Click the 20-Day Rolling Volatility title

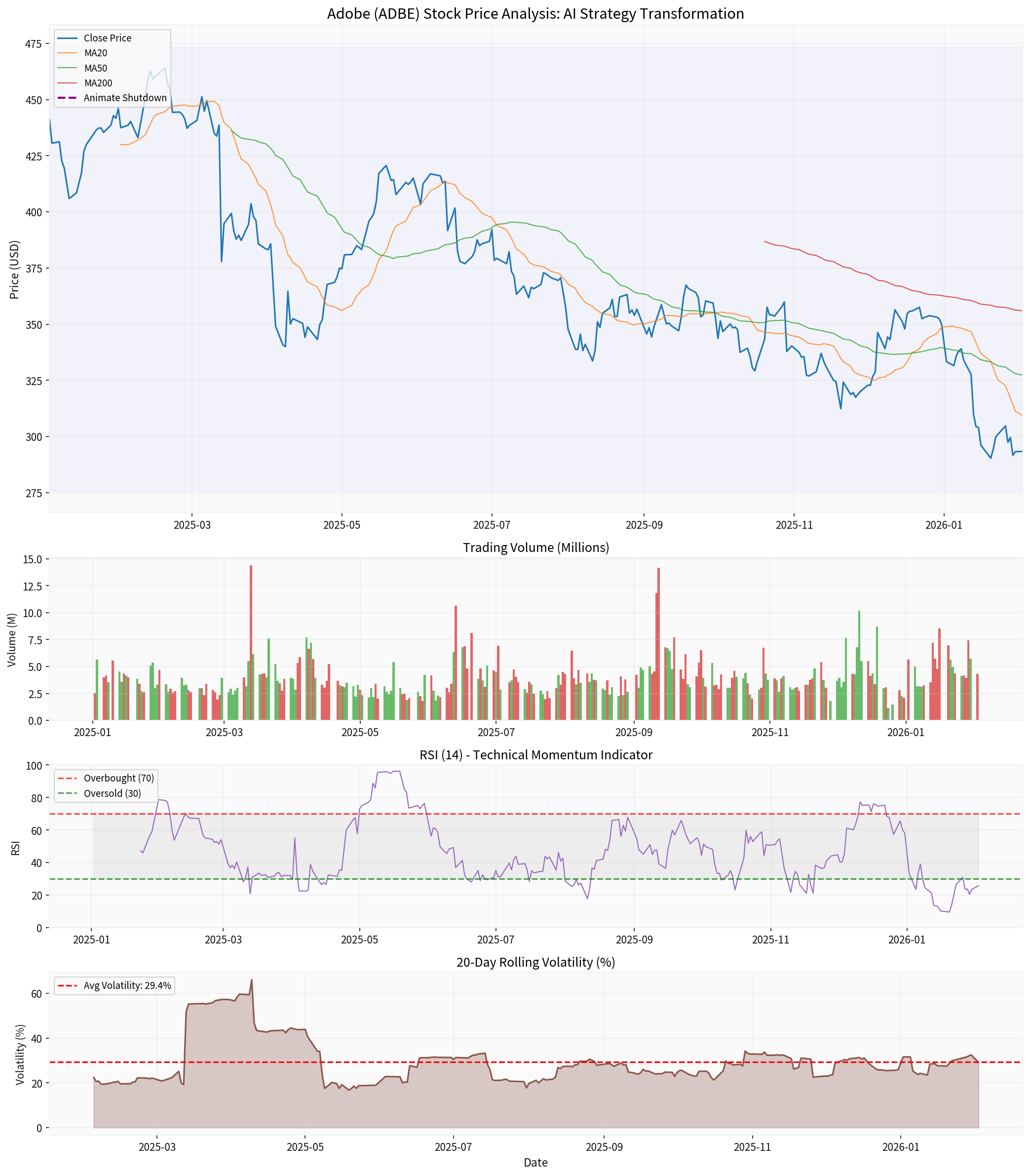click(535, 962)
